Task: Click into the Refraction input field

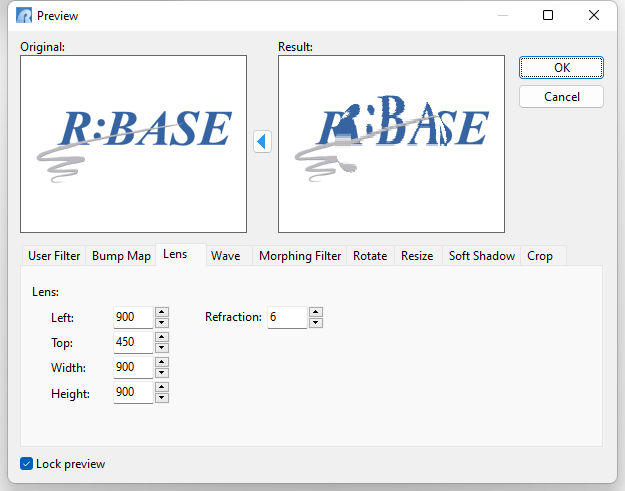Action: pyautogui.click(x=287, y=317)
